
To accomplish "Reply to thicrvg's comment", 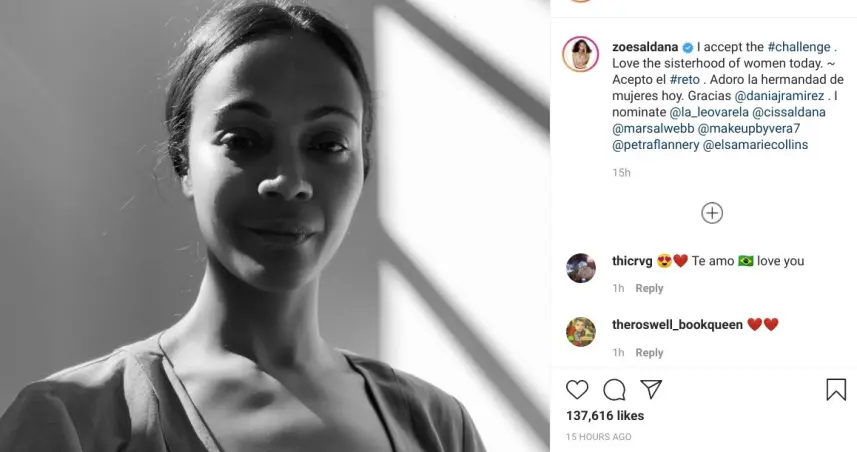I will 649,288.
